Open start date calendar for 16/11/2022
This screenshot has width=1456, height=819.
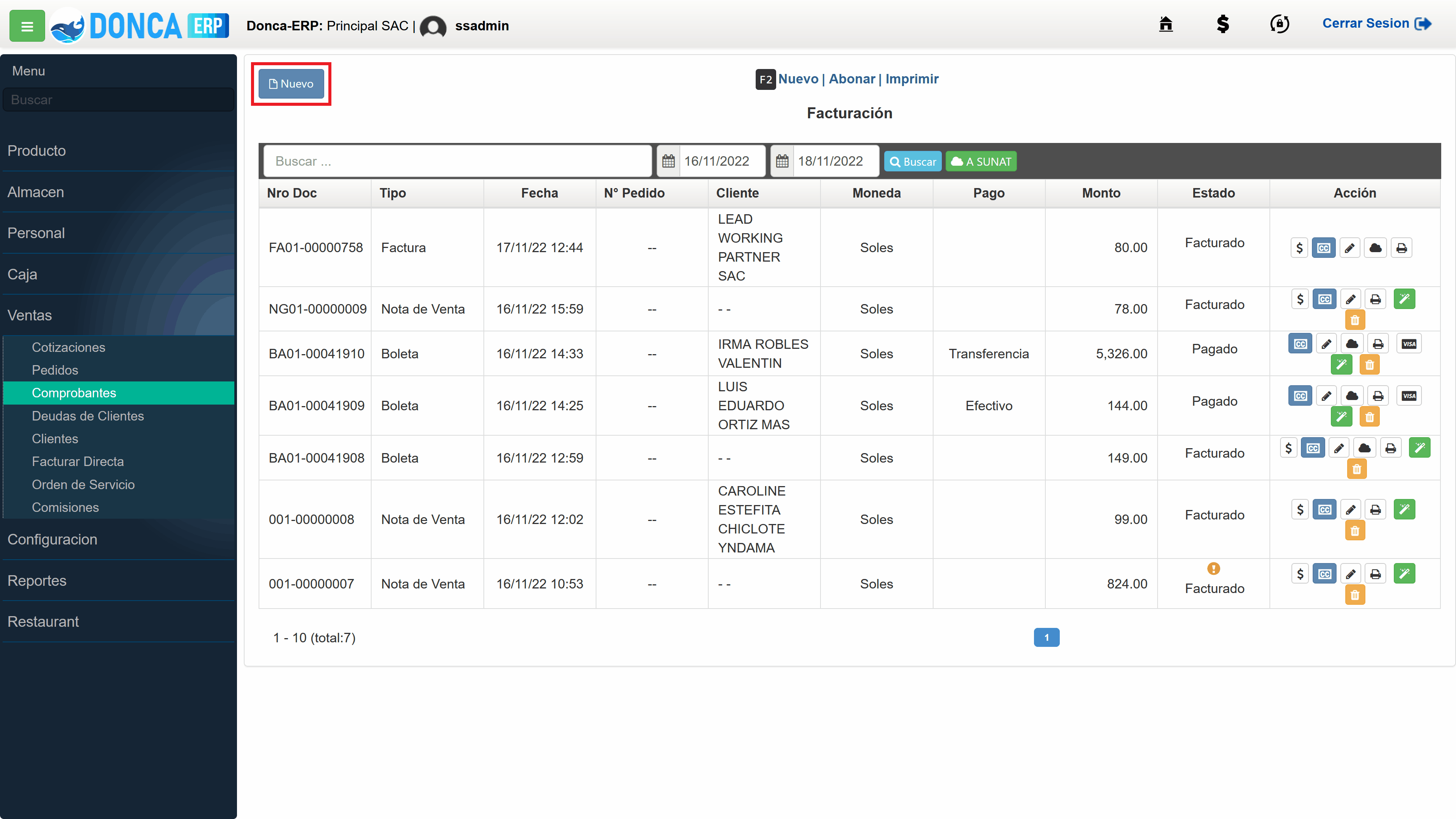click(x=668, y=161)
